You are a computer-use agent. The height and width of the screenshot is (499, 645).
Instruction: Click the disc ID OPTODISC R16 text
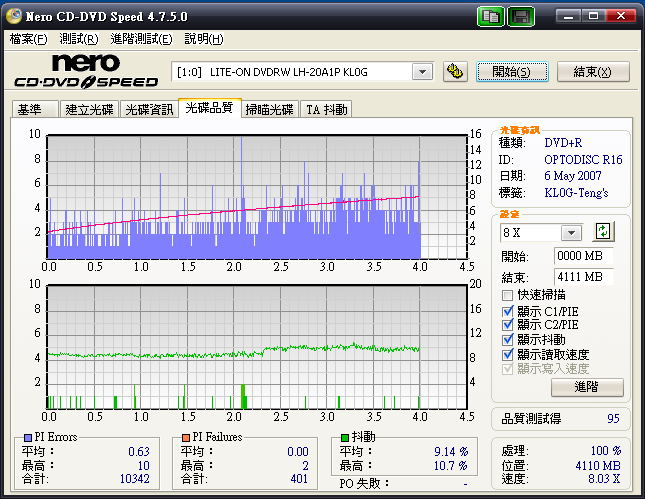(x=583, y=160)
